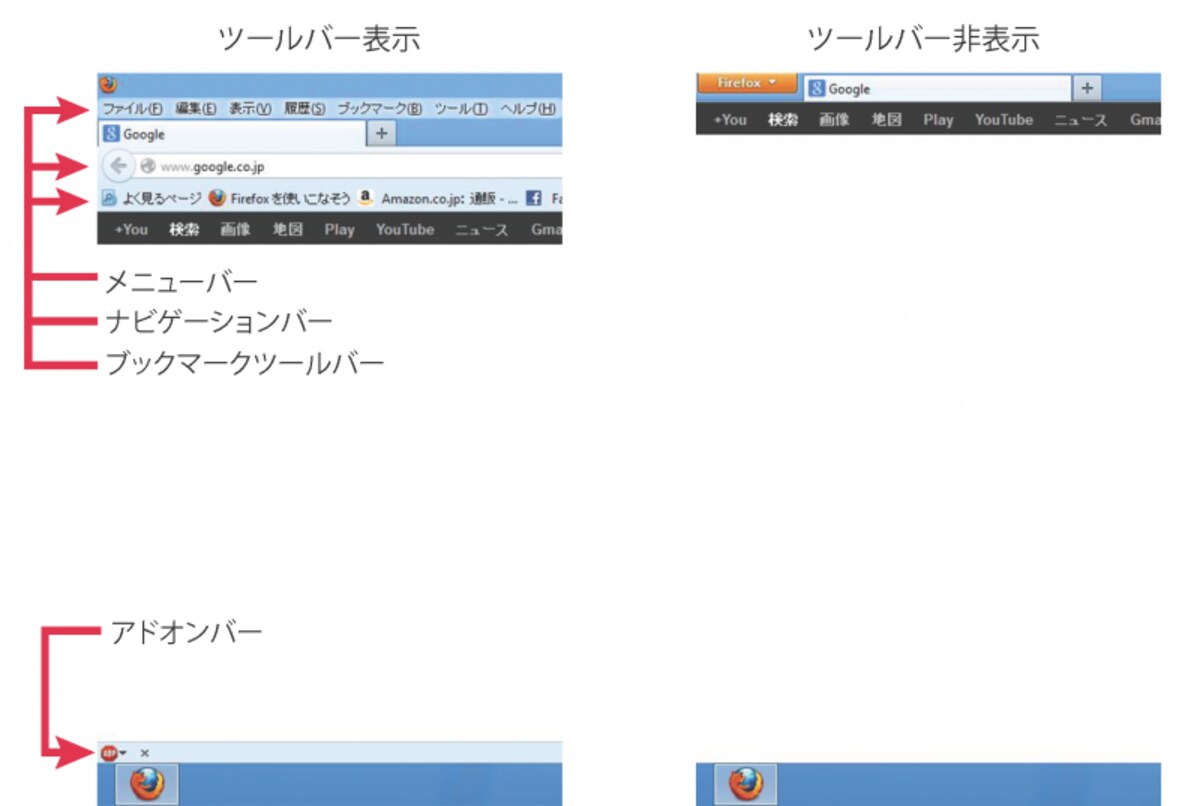
Task: Open Amazon.co.jp bookmark in bookmarks toolbar
Action: (438, 199)
